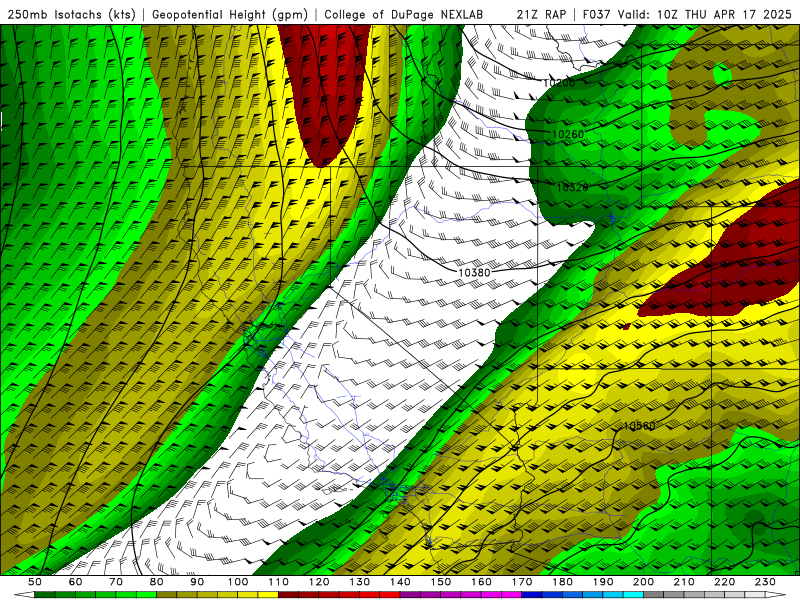Click the 10380 height contour label
This screenshot has height=600, width=800.
[474, 272]
